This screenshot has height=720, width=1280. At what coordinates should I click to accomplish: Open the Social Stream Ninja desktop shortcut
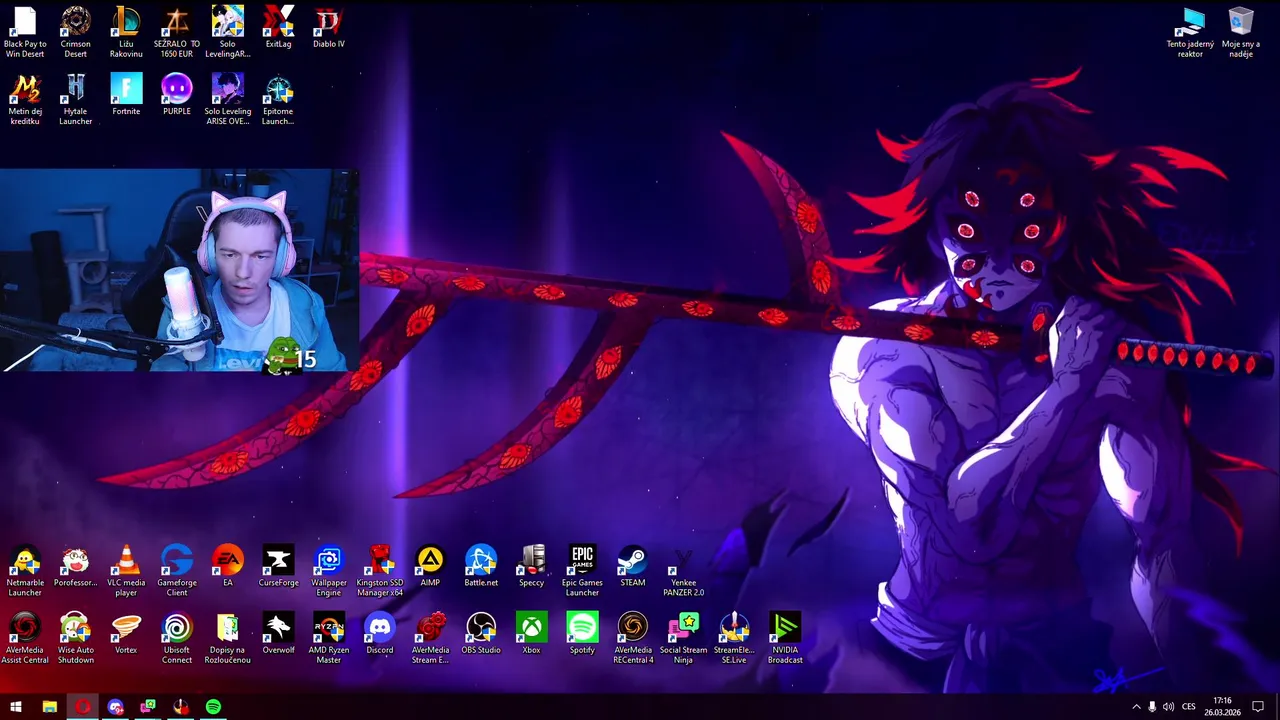click(x=684, y=639)
